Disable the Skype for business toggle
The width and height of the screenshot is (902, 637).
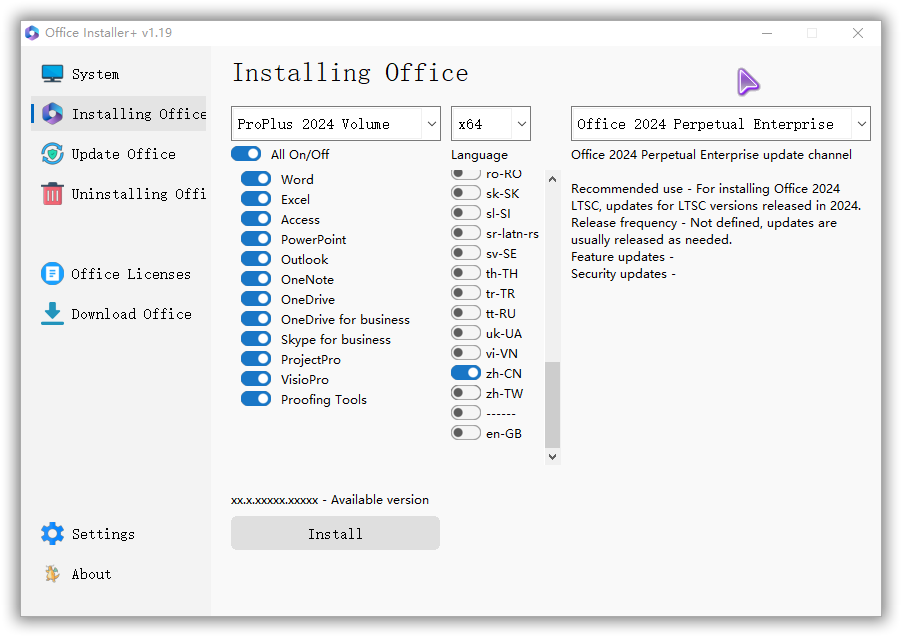[256, 339]
